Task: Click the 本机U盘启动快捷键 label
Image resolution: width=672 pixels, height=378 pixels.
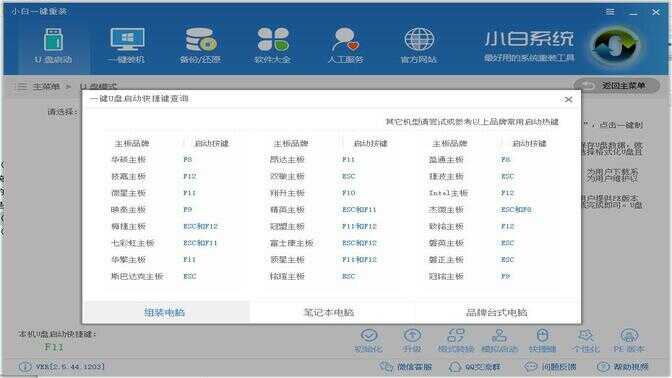Action: (x=57, y=334)
